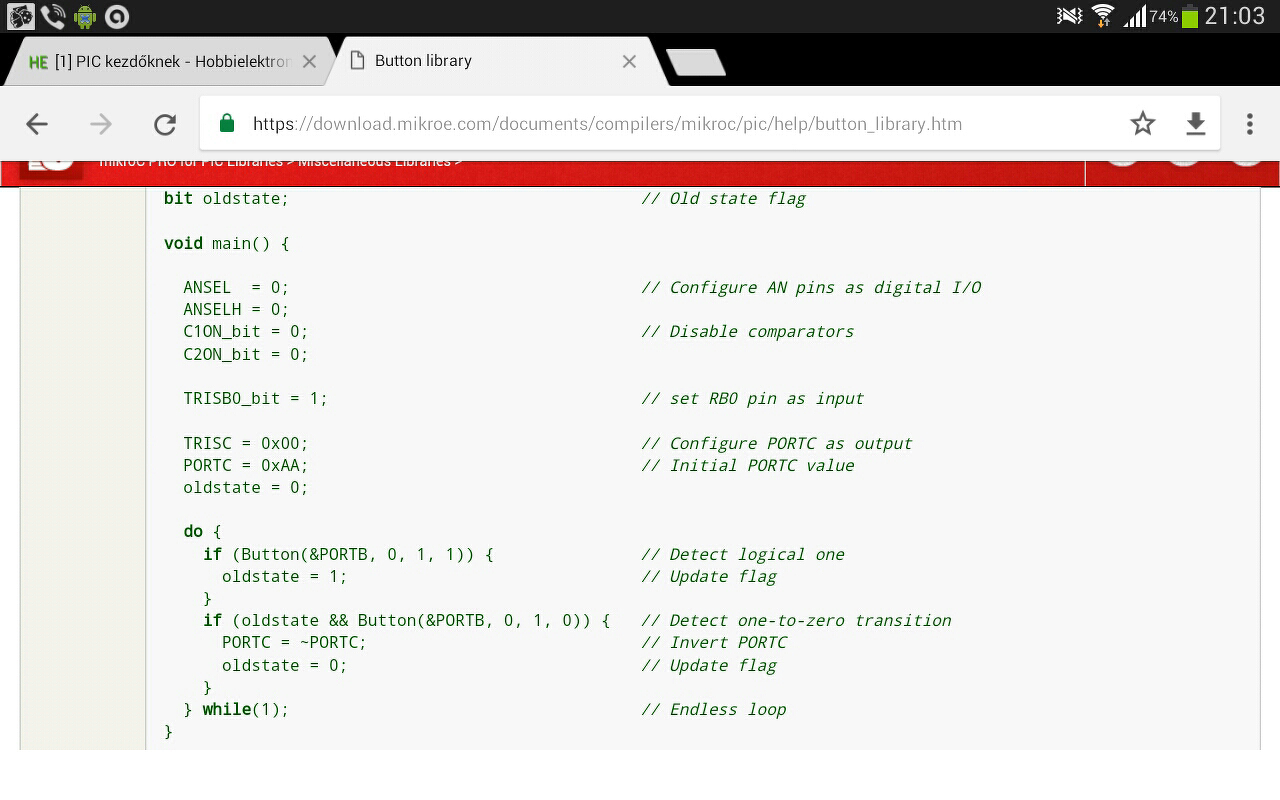Click the 'do {' keyword line
This screenshot has width=1280, height=800.
click(x=202, y=531)
